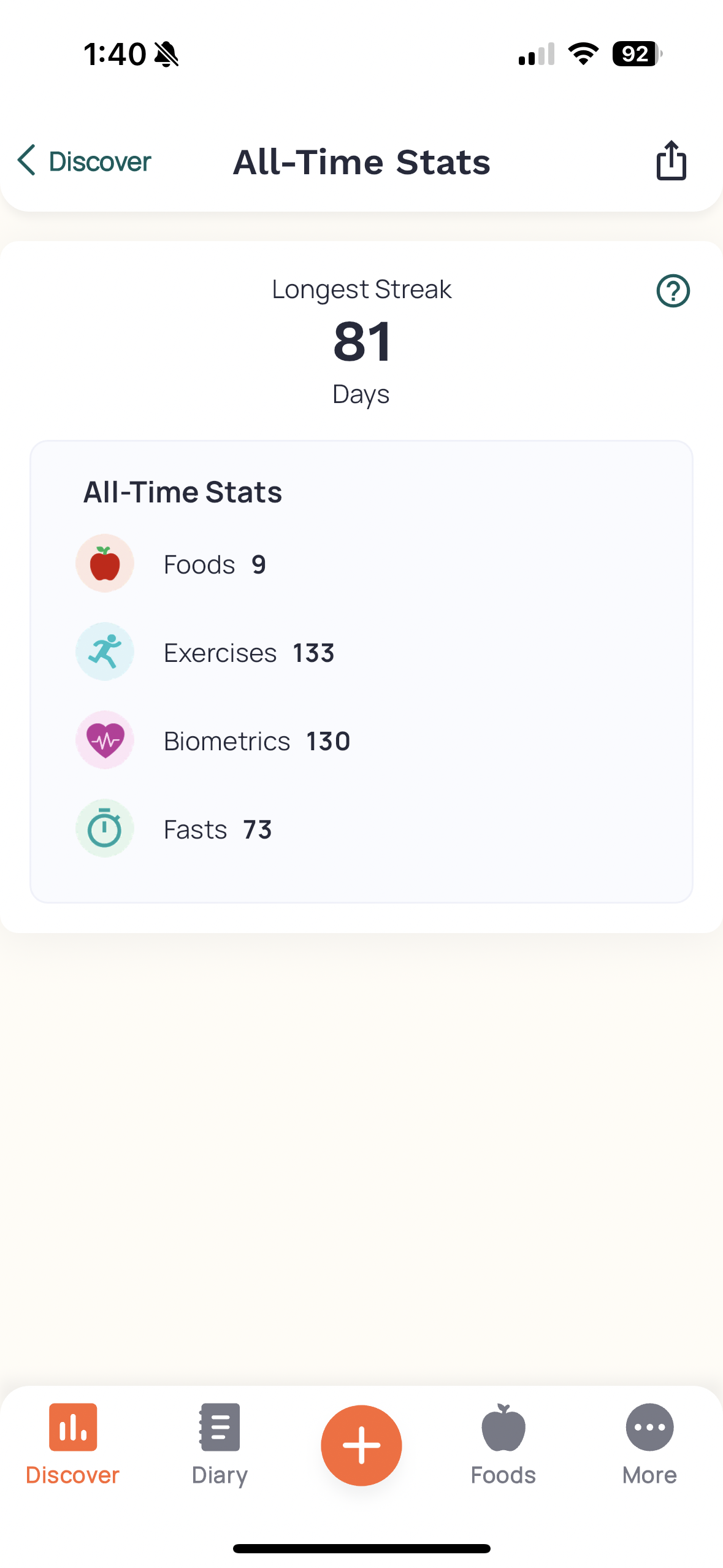
Task: Open the More tab
Action: click(649, 1445)
